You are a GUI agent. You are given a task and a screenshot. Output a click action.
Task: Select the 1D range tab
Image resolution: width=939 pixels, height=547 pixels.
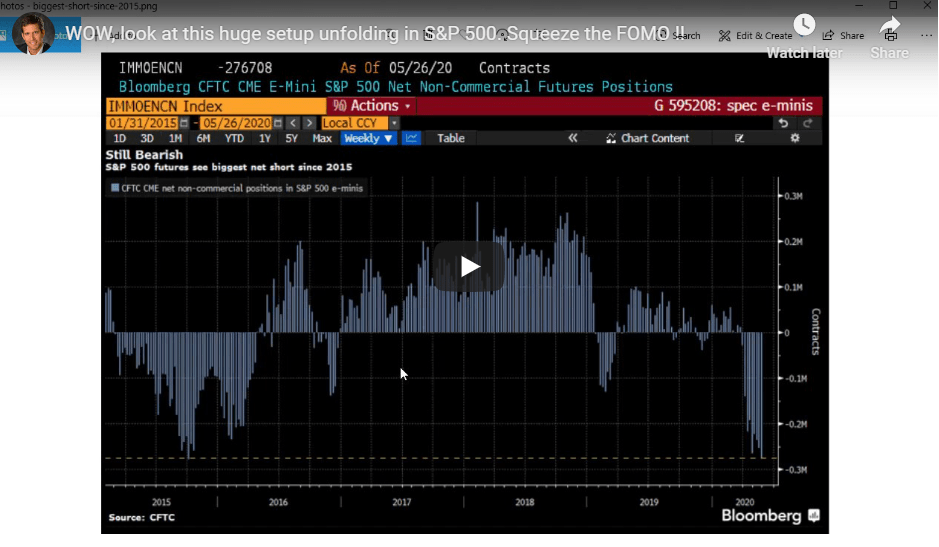click(x=120, y=138)
